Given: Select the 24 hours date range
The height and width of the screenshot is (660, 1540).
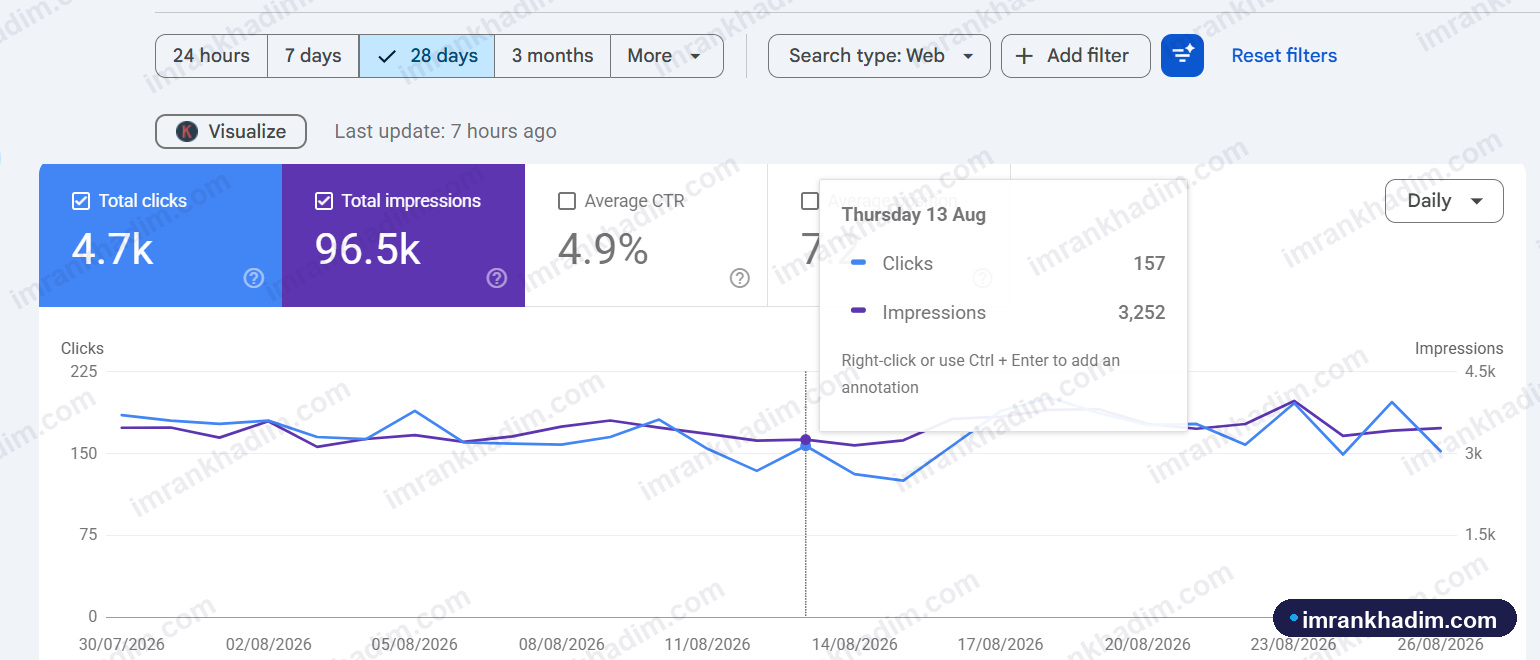Looking at the screenshot, I should pos(211,56).
